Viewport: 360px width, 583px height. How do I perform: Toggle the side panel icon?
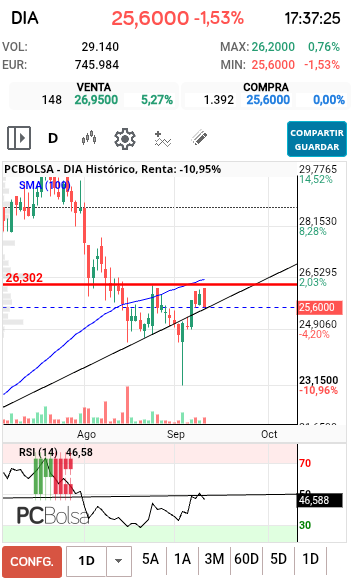point(19,138)
